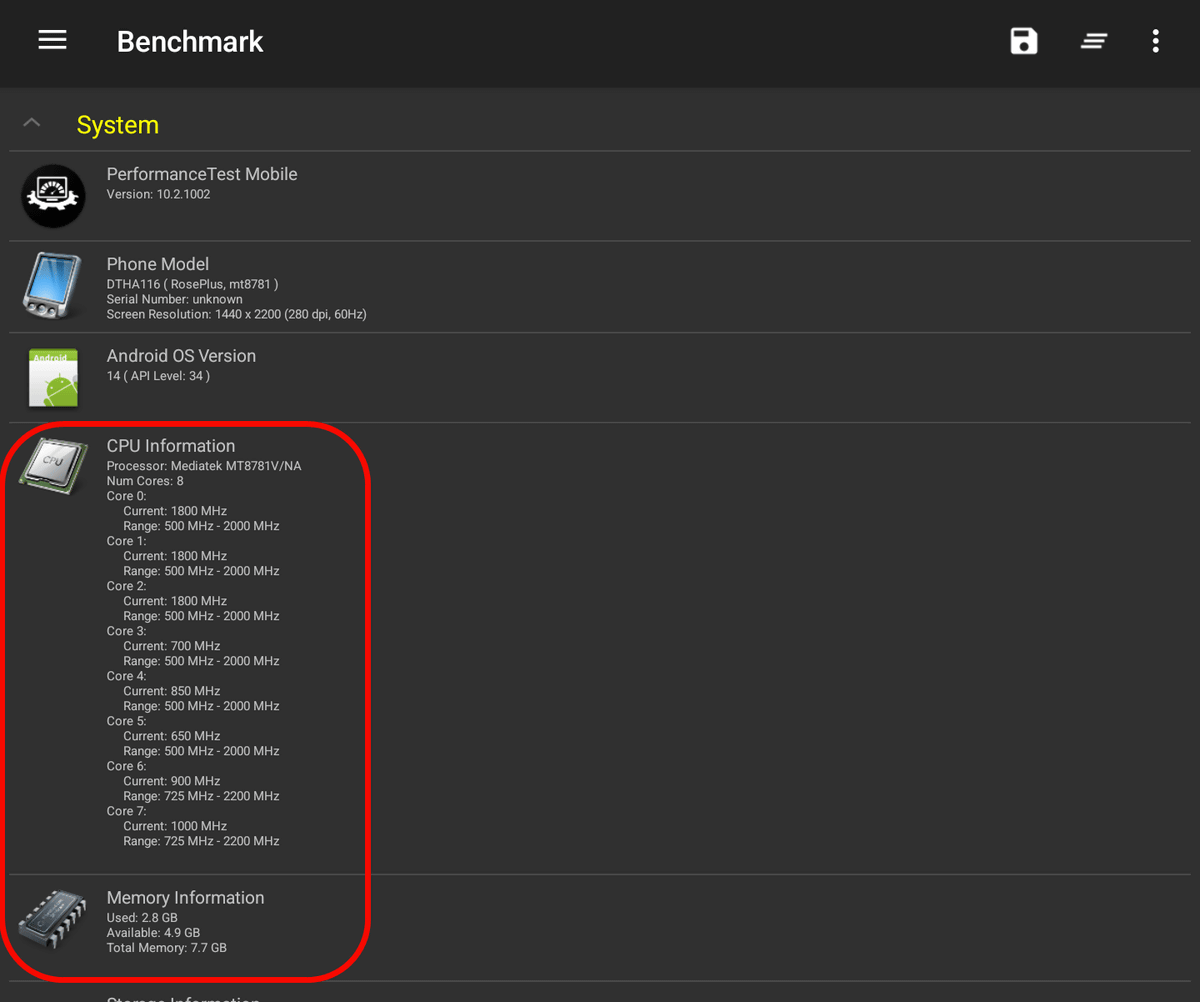Click Current: 650 MHz value
Image resolution: width=1200 pixels, height=1002 pixels.
(172, 736)
